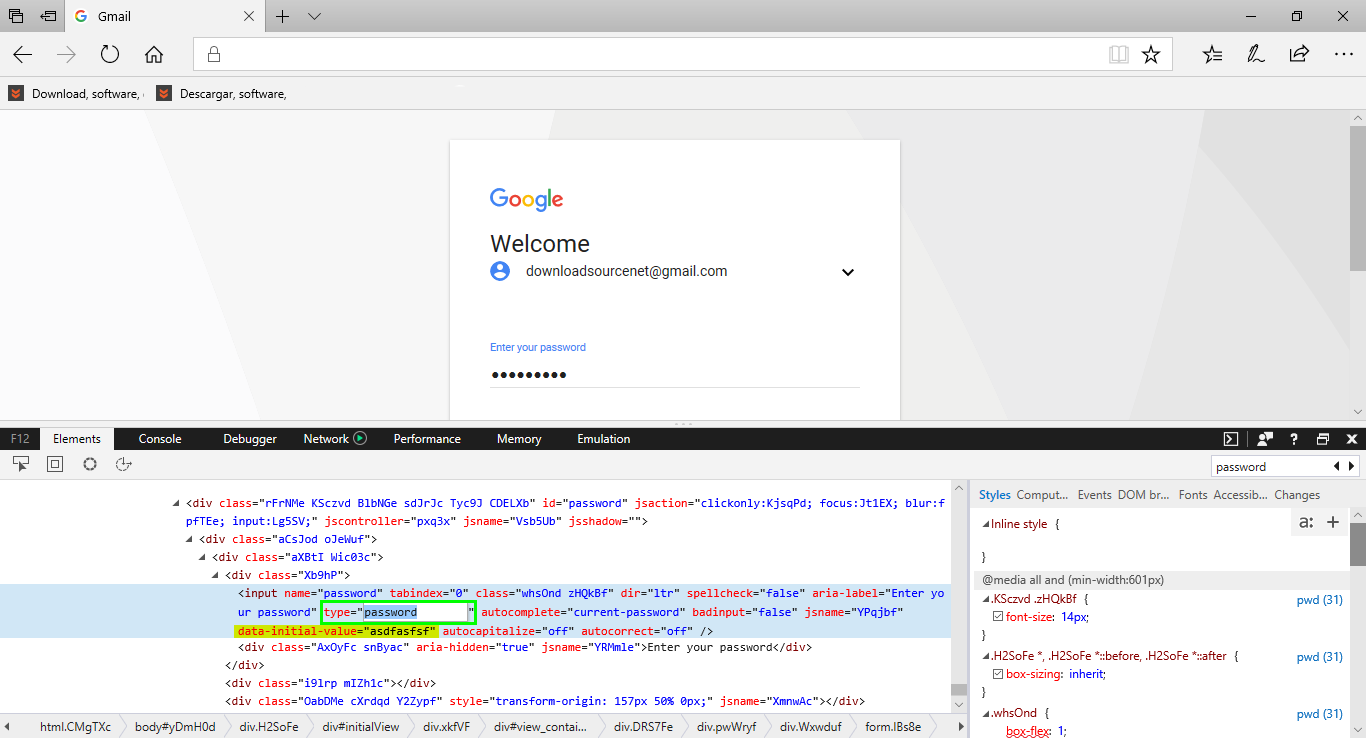Show the console drawer icon

1231,439
